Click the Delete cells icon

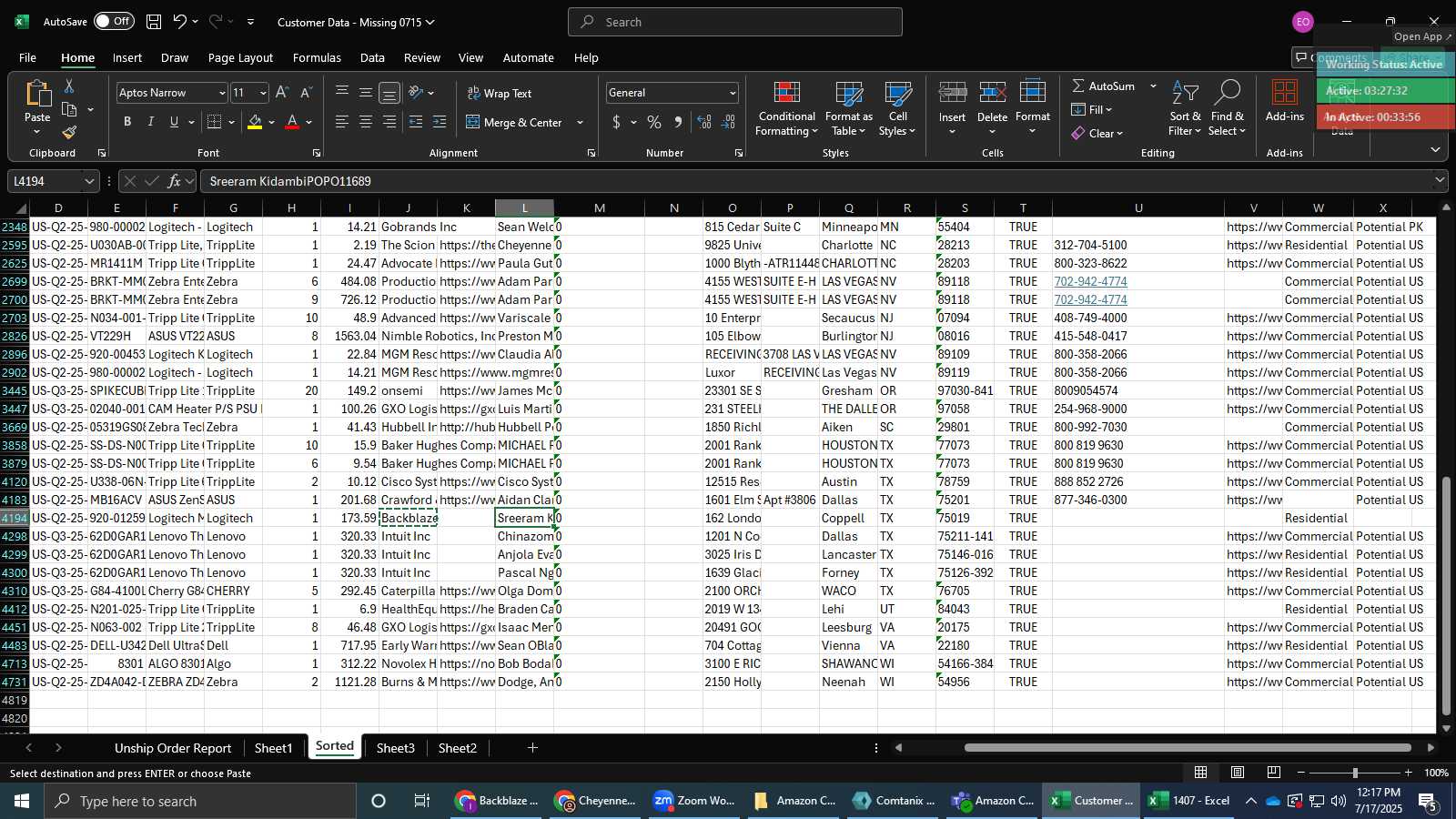[992, 93]
